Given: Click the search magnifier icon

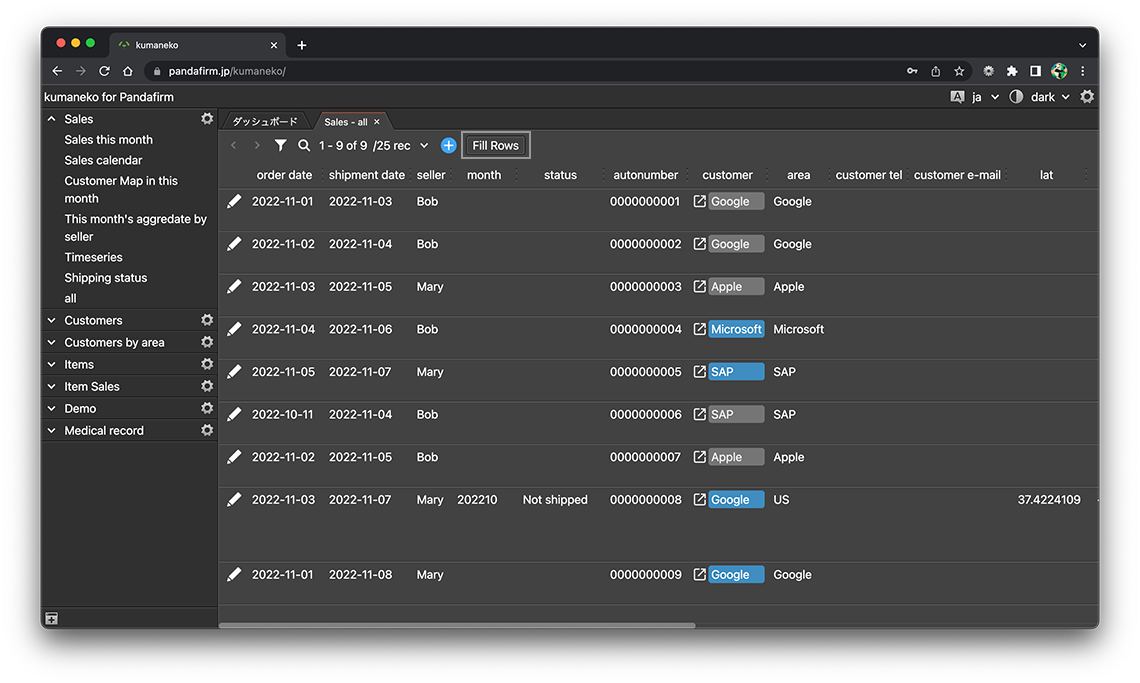Looking at the screenshot, I should (304, 146).
